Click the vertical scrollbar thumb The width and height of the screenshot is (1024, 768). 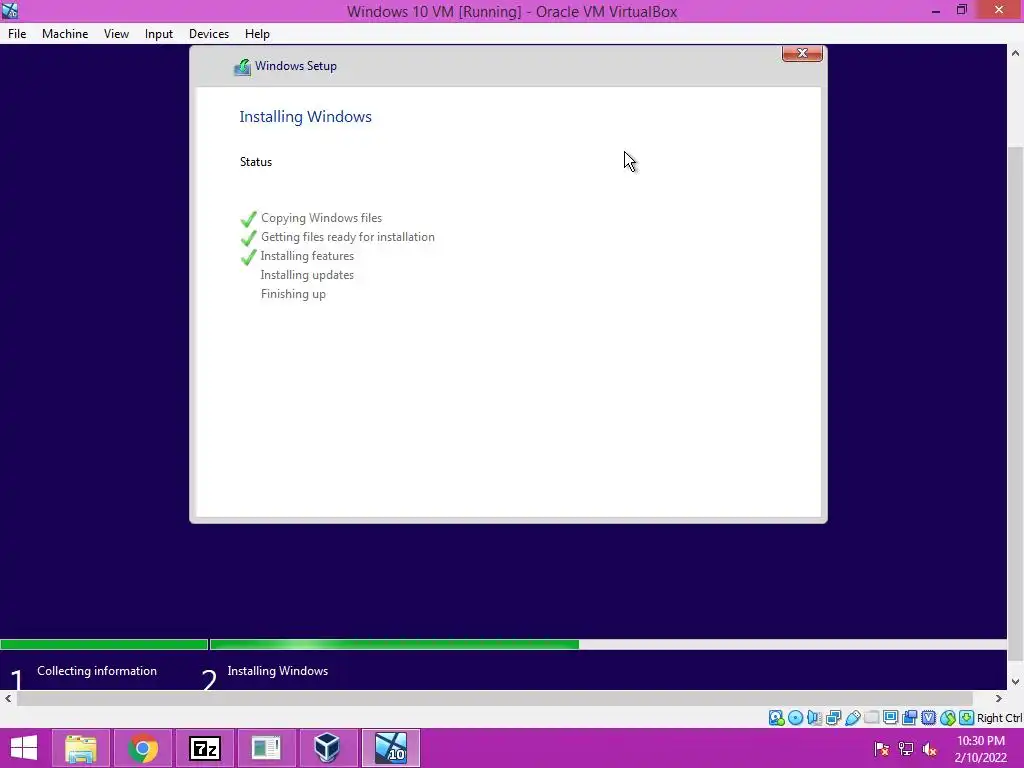(x=1016, y=403)
